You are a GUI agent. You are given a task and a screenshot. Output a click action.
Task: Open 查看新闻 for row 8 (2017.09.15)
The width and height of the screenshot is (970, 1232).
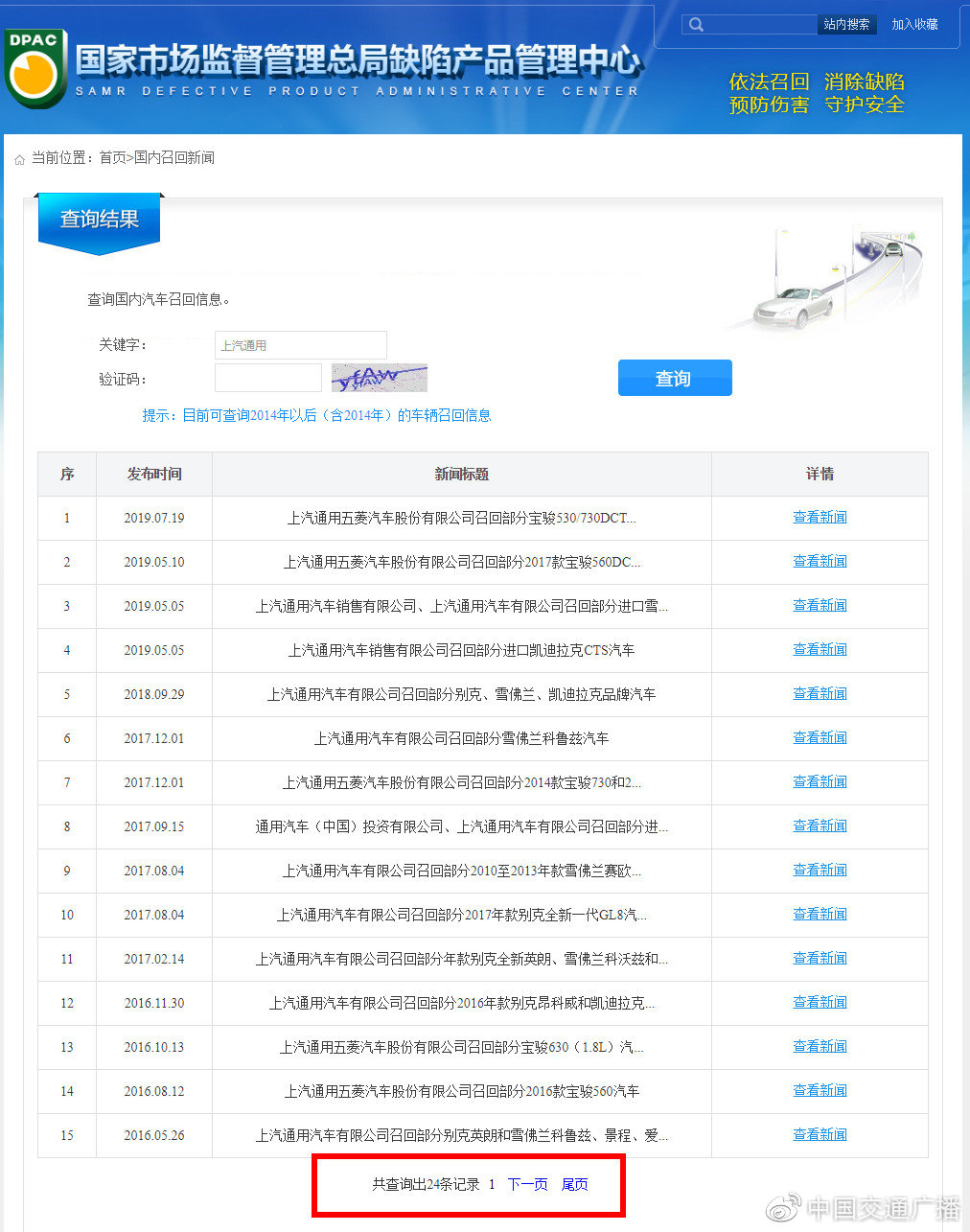coord(820,825)
